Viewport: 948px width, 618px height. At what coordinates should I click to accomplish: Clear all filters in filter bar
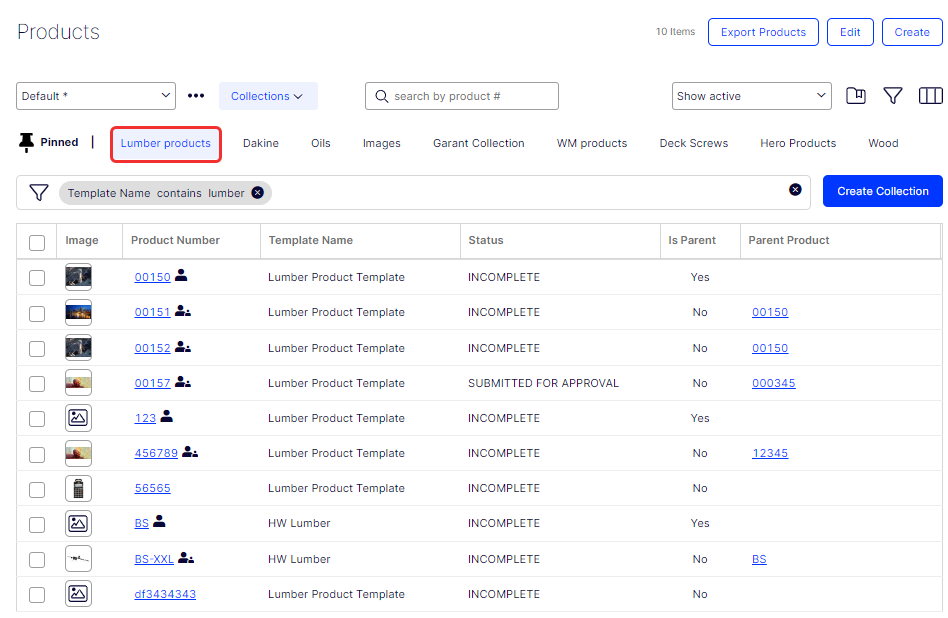795,190
